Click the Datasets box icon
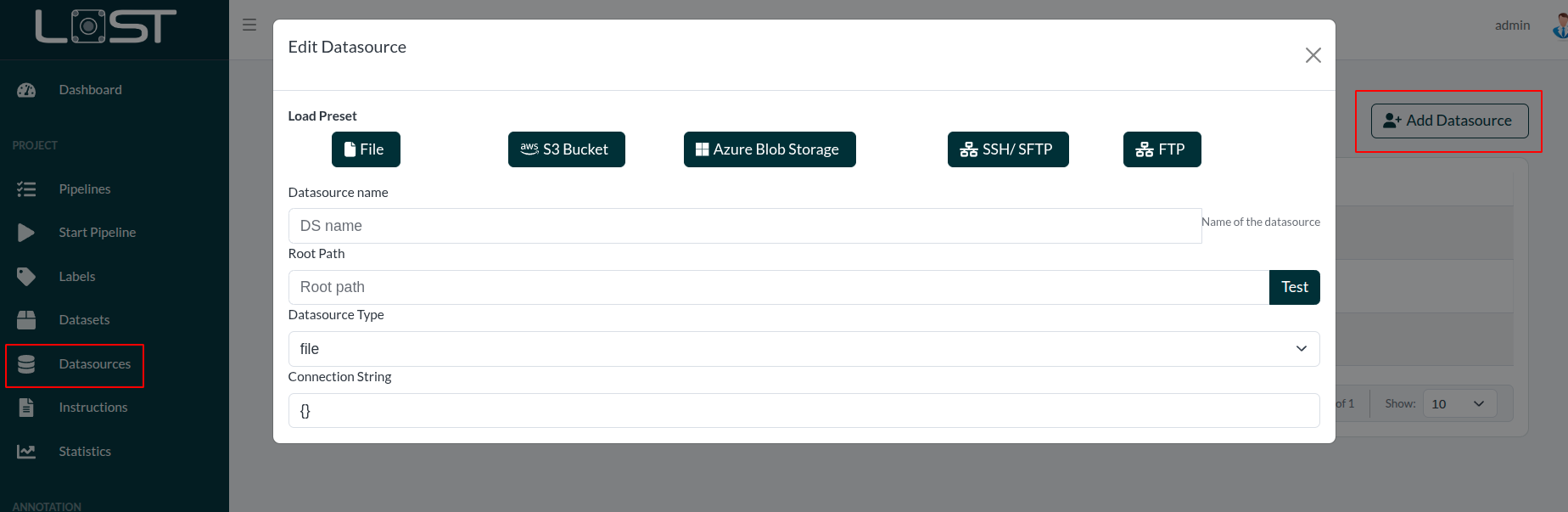Screen dimensions: 1568x512 point(26,320)
